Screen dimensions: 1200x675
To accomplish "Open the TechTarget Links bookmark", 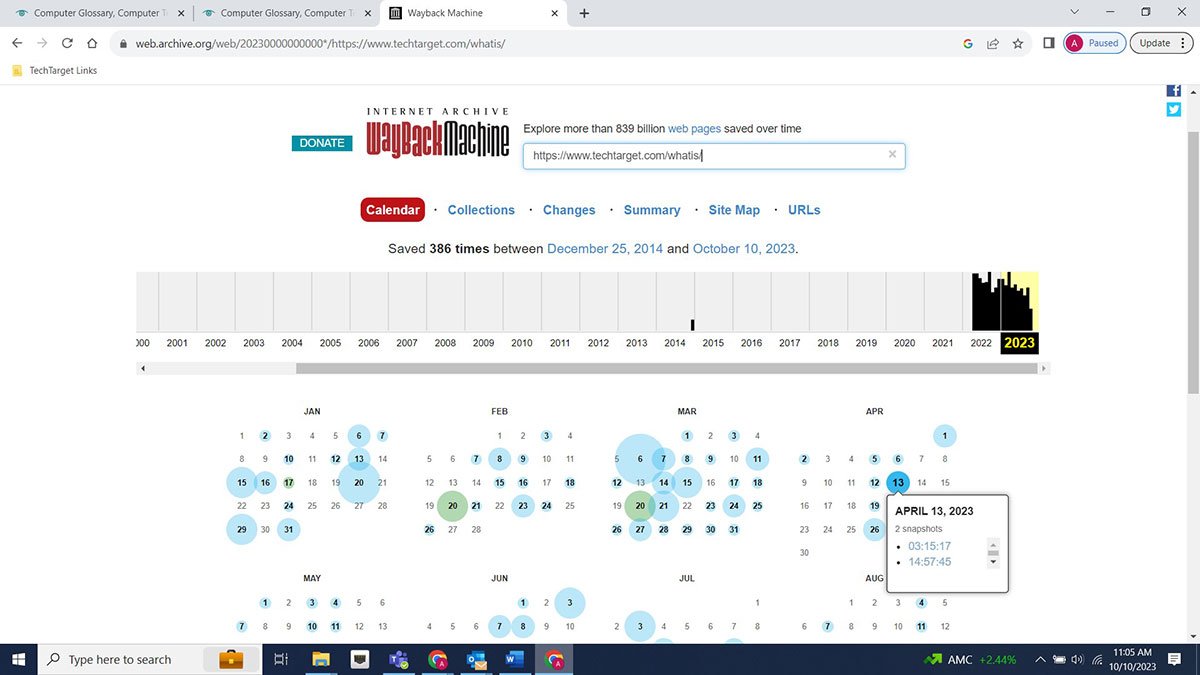I will pyautogui.click(x=55, y=70).
